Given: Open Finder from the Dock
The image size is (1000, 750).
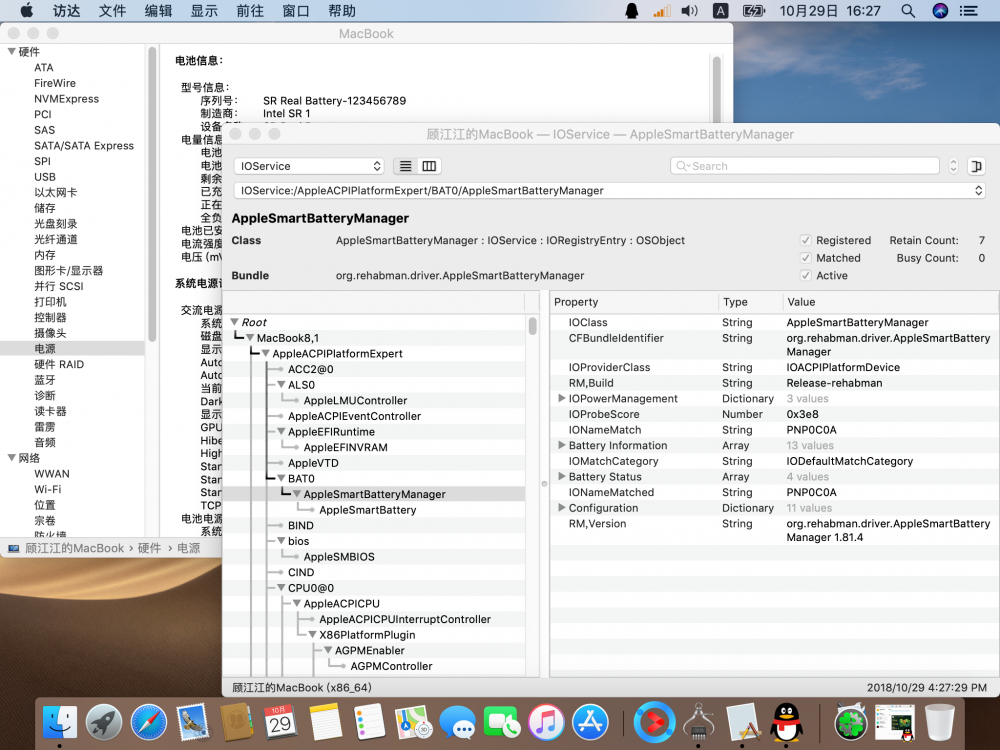Looking at the screenshot, I should (x=60, y=722).
